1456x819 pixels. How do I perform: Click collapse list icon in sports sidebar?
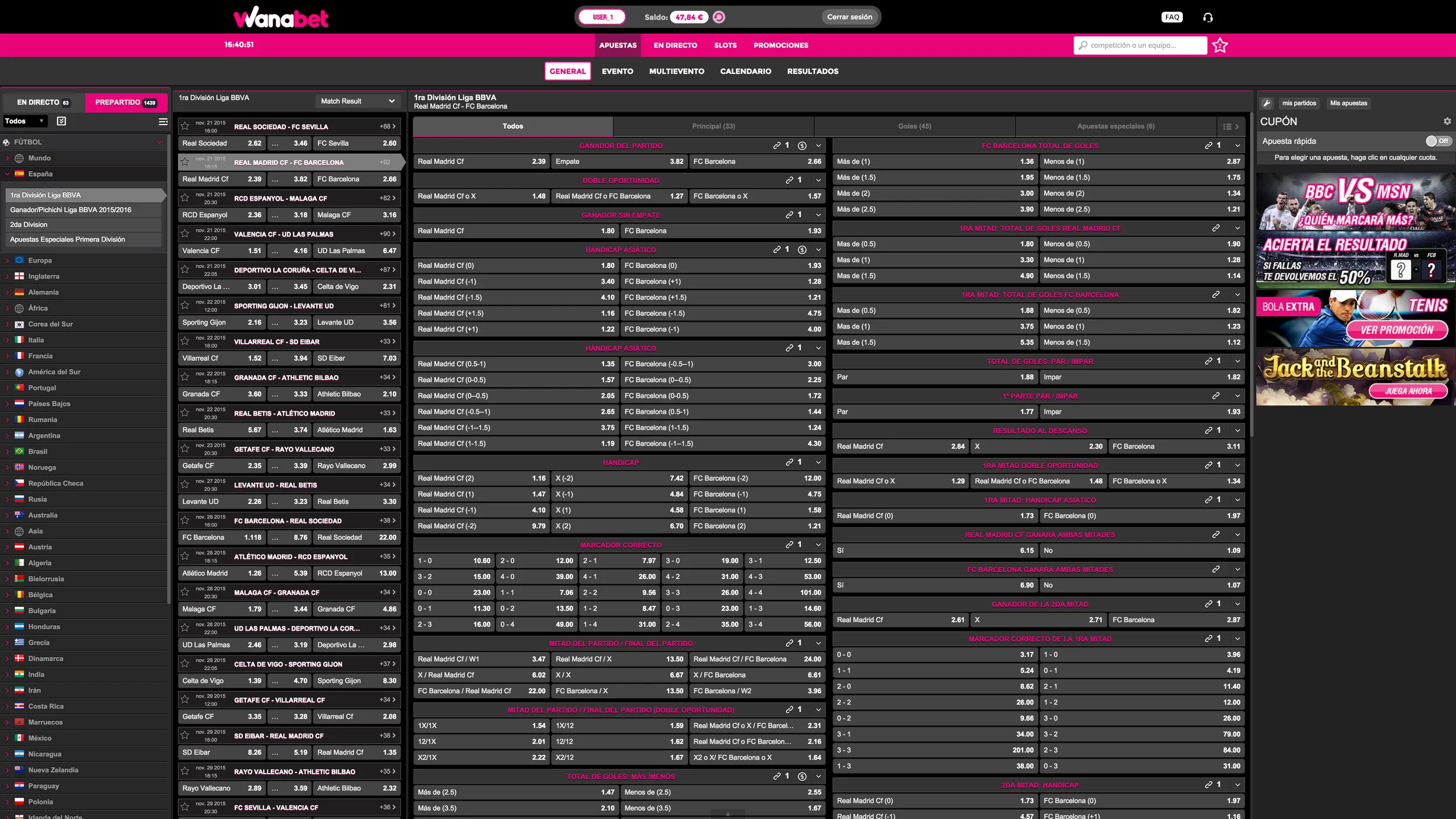point(163,122)
